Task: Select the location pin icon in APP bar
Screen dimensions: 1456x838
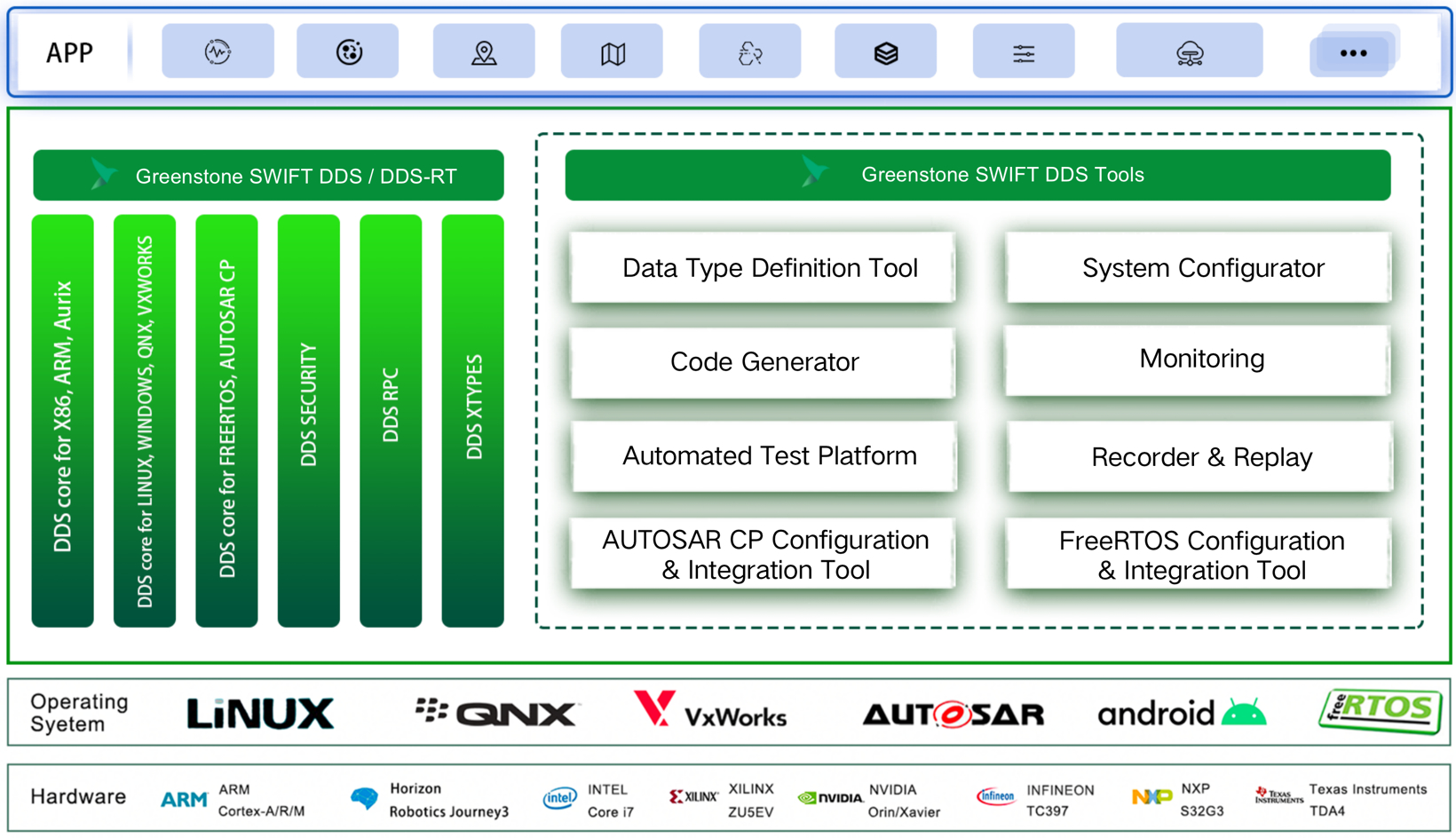Action: (484, 51)
